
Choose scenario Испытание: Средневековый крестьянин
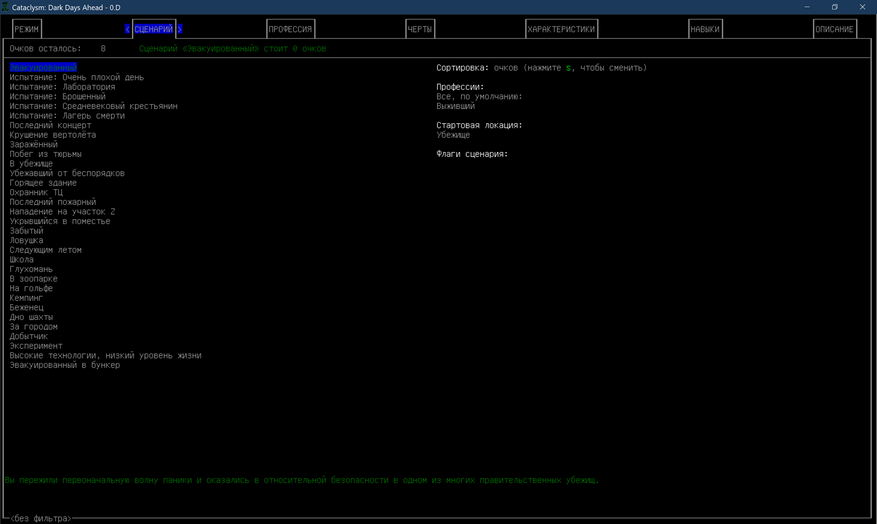[x=93, y=106]
